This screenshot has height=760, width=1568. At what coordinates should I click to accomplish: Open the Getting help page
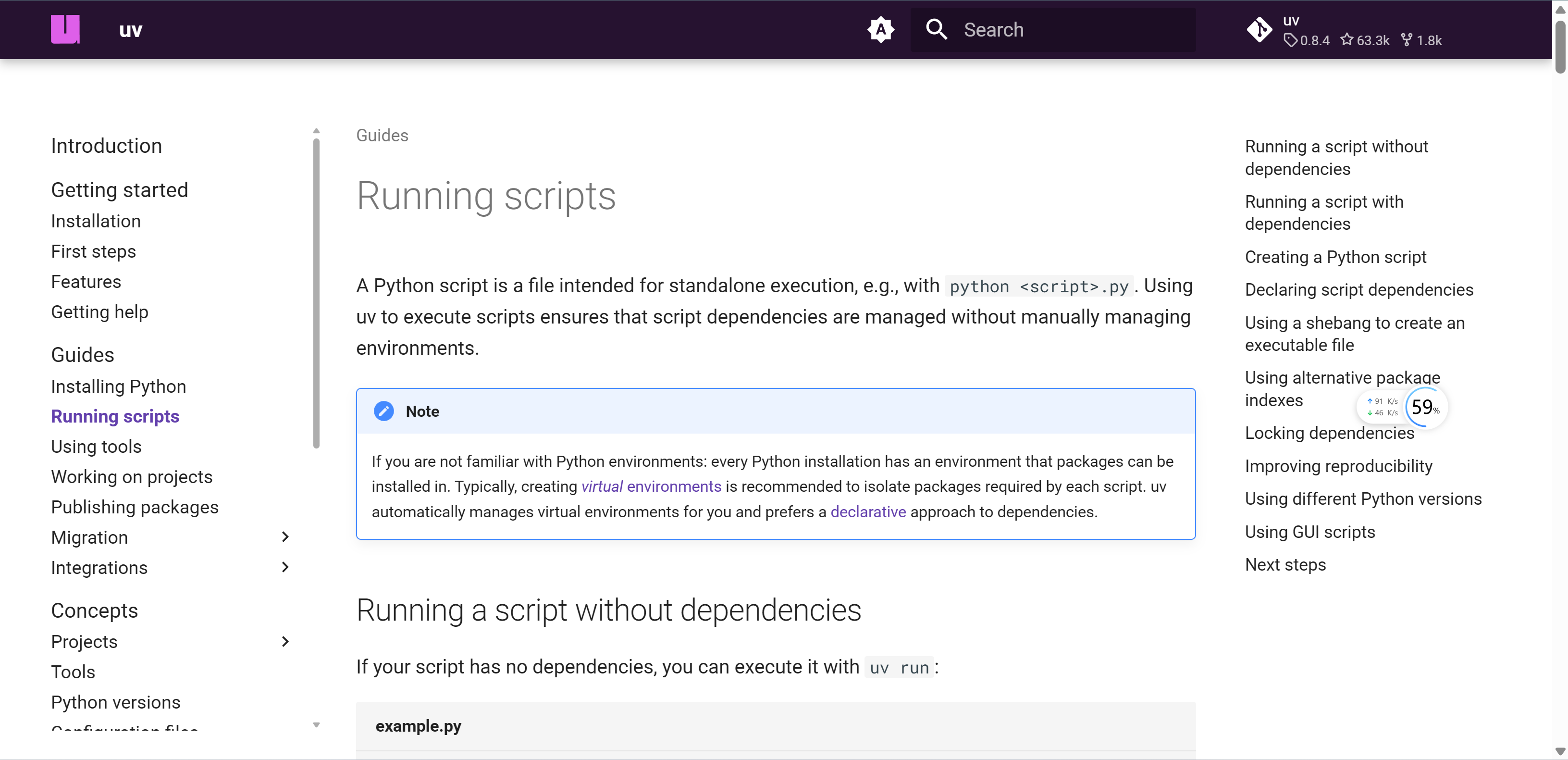(x=99, y=312)
